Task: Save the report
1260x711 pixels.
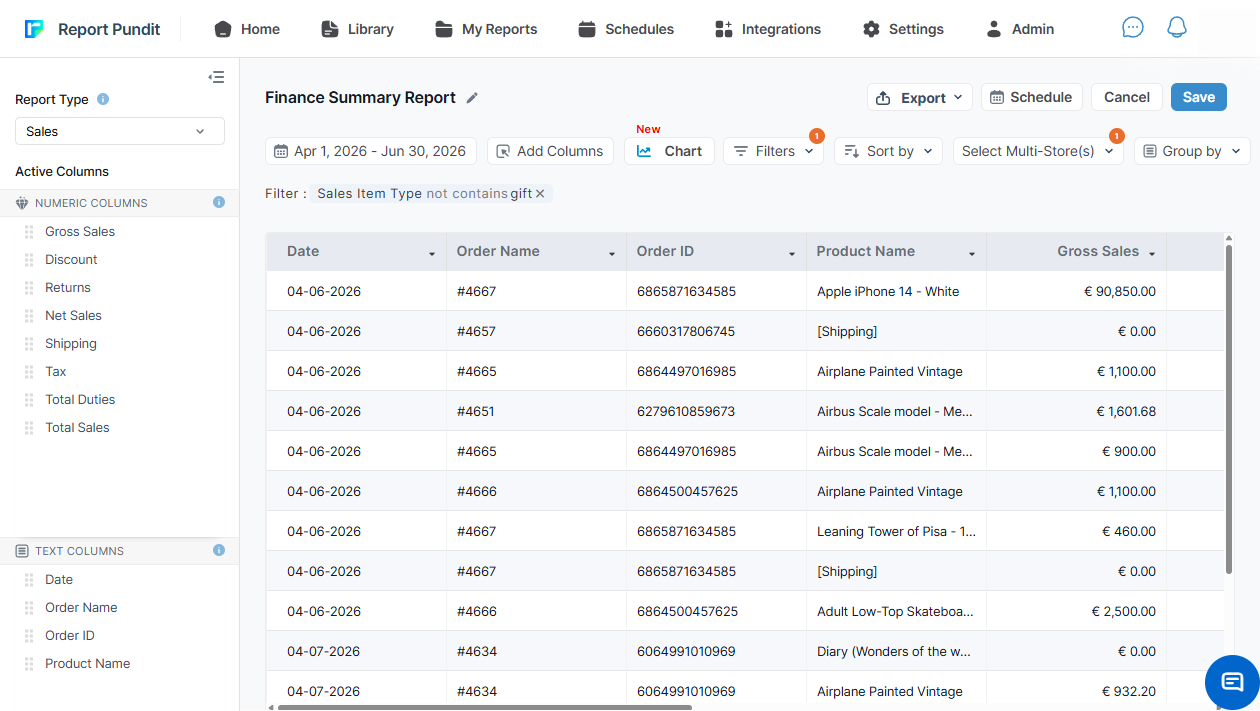Action: (1199, 97)
